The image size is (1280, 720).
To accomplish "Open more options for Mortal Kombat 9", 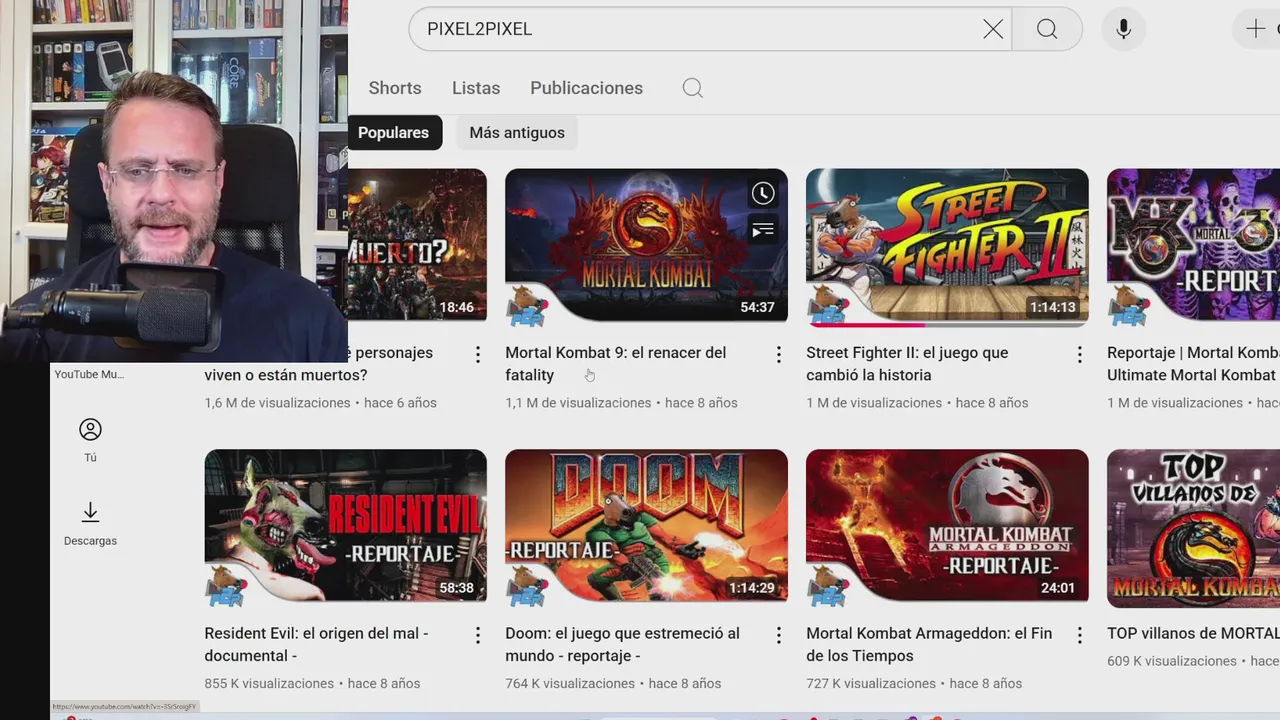I will [779, 354].
